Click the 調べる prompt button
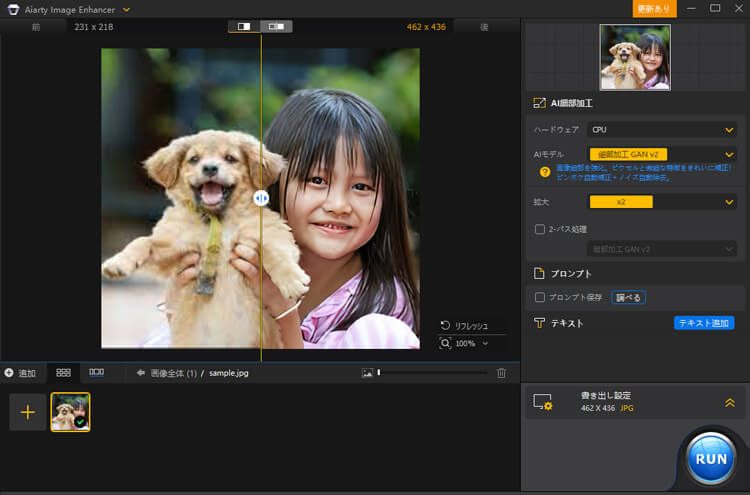Viewport: 750px width, 495px height. click(628, 297)
